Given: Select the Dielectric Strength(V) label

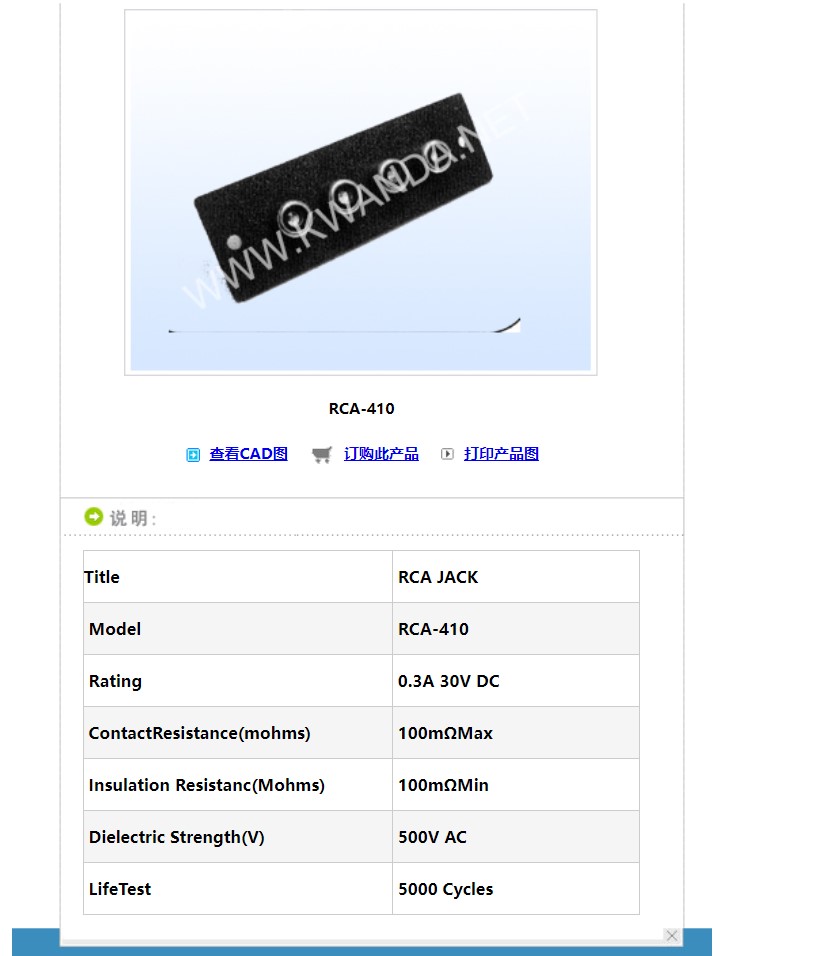Looking at the screenshot, I should [177, 837].
